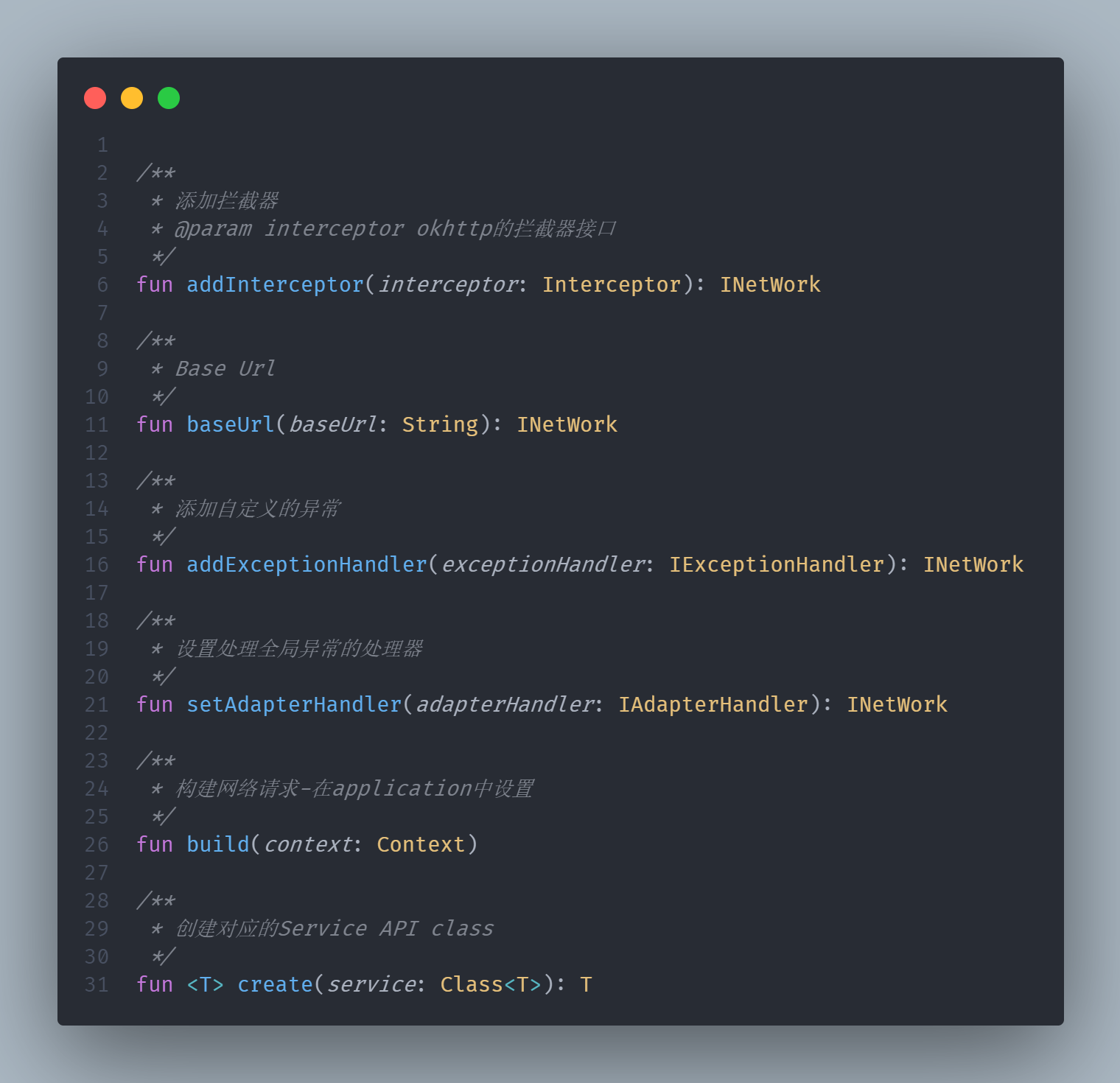Click line number 31 in gutter
The height and width of the screenshot is (1083, 1120).
[97, 985]
